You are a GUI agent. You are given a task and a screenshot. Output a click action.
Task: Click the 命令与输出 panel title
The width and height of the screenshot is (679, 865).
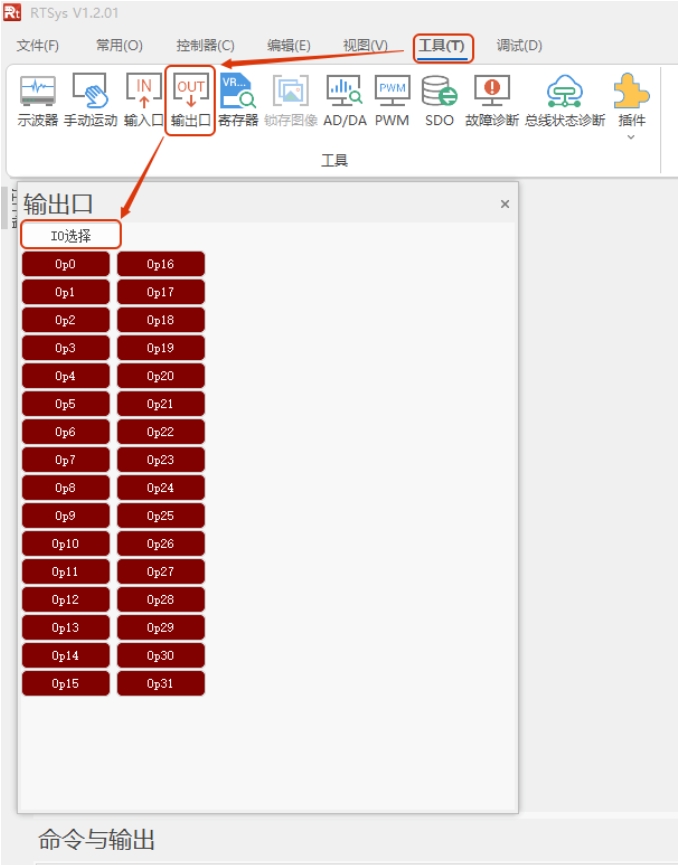pyautogui.click(x=96, y=839)
